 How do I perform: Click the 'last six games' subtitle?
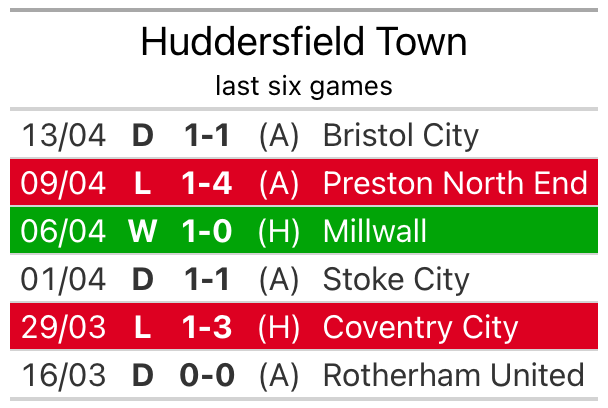click(303, 86)
